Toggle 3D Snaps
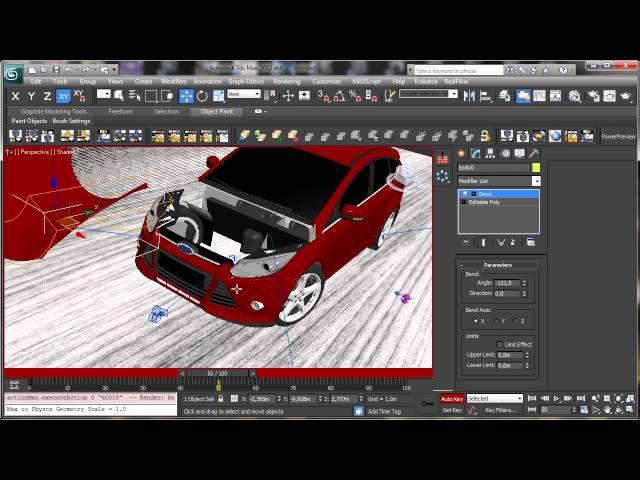The width and height of the screenshot is (640, 480). 323,96
